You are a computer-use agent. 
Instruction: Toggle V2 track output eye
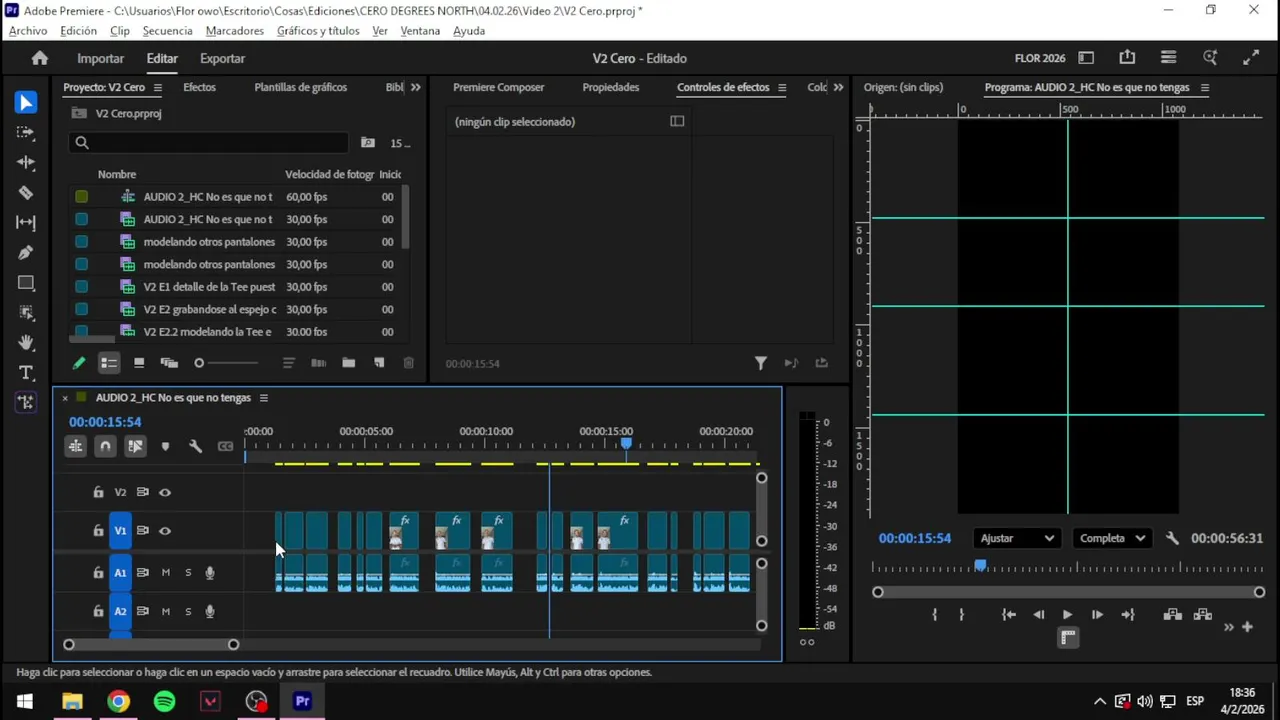coord(165,492)
